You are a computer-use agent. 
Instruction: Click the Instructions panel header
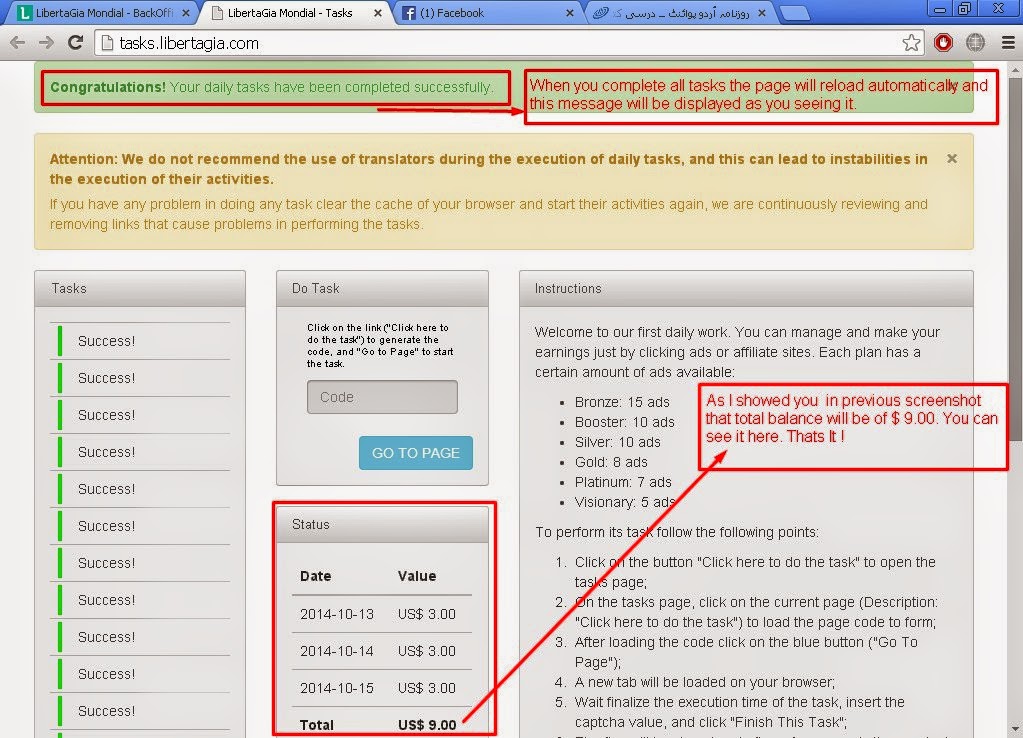click(x=746, y=288)
